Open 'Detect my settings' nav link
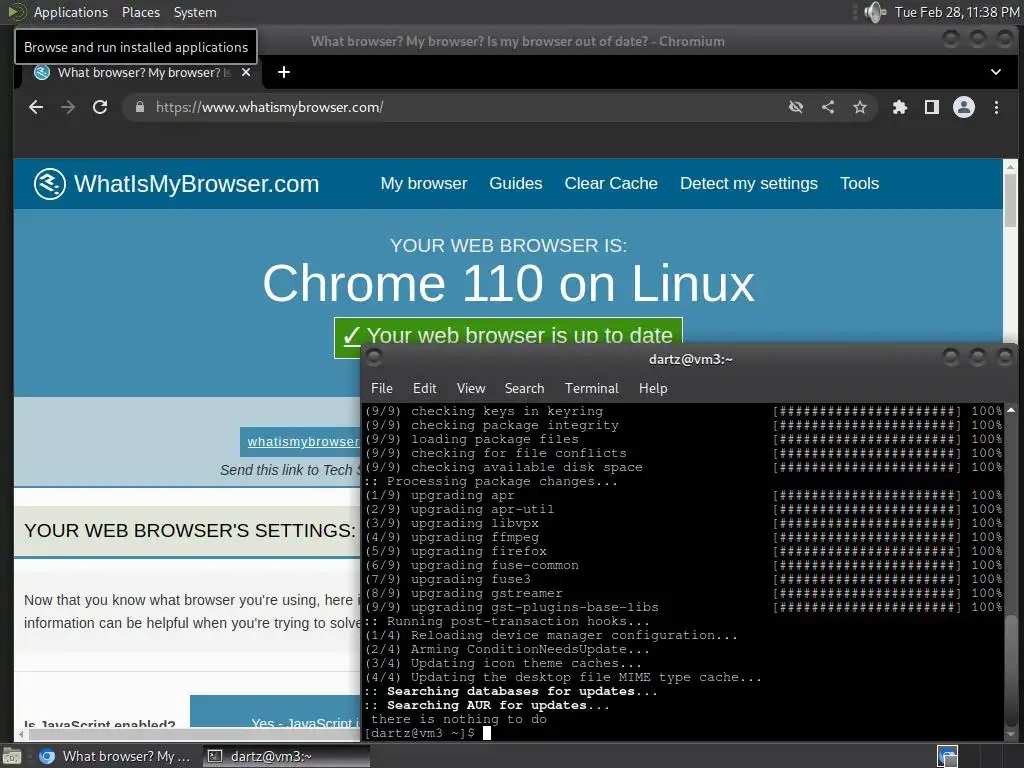1024x768 pixels. point(748,184)
